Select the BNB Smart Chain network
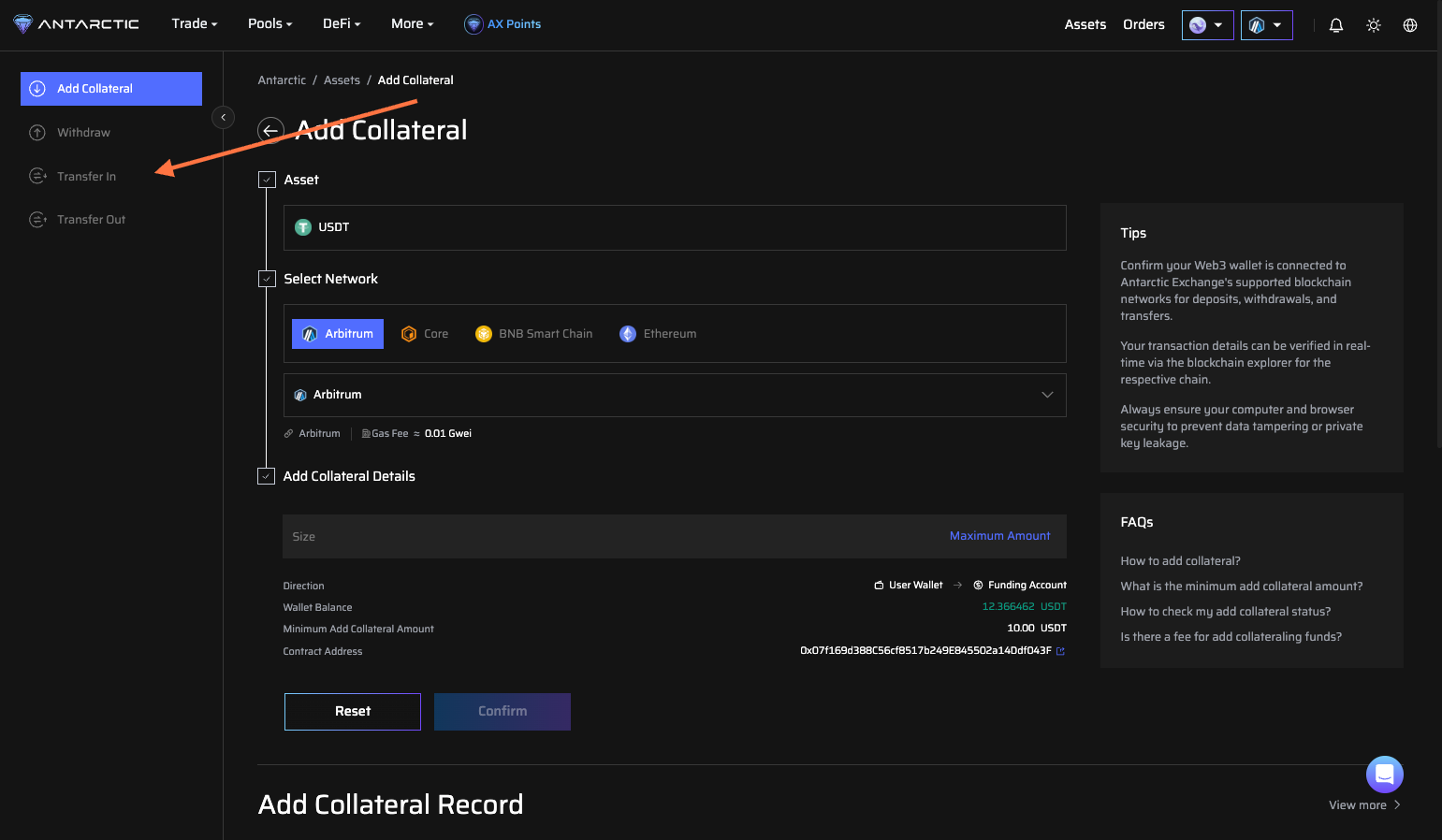 pos(534,334)
